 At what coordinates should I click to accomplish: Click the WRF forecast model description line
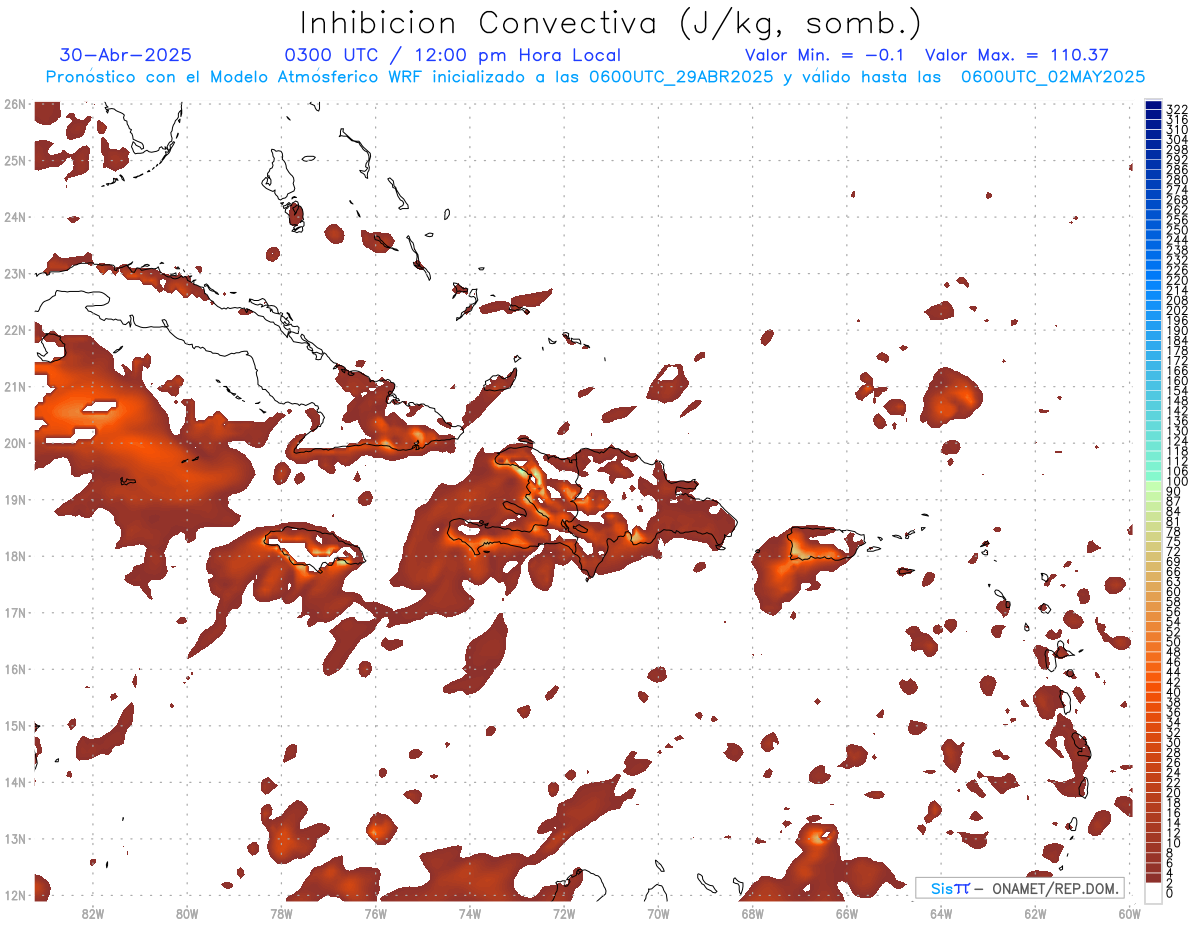(x=595, y=76)
